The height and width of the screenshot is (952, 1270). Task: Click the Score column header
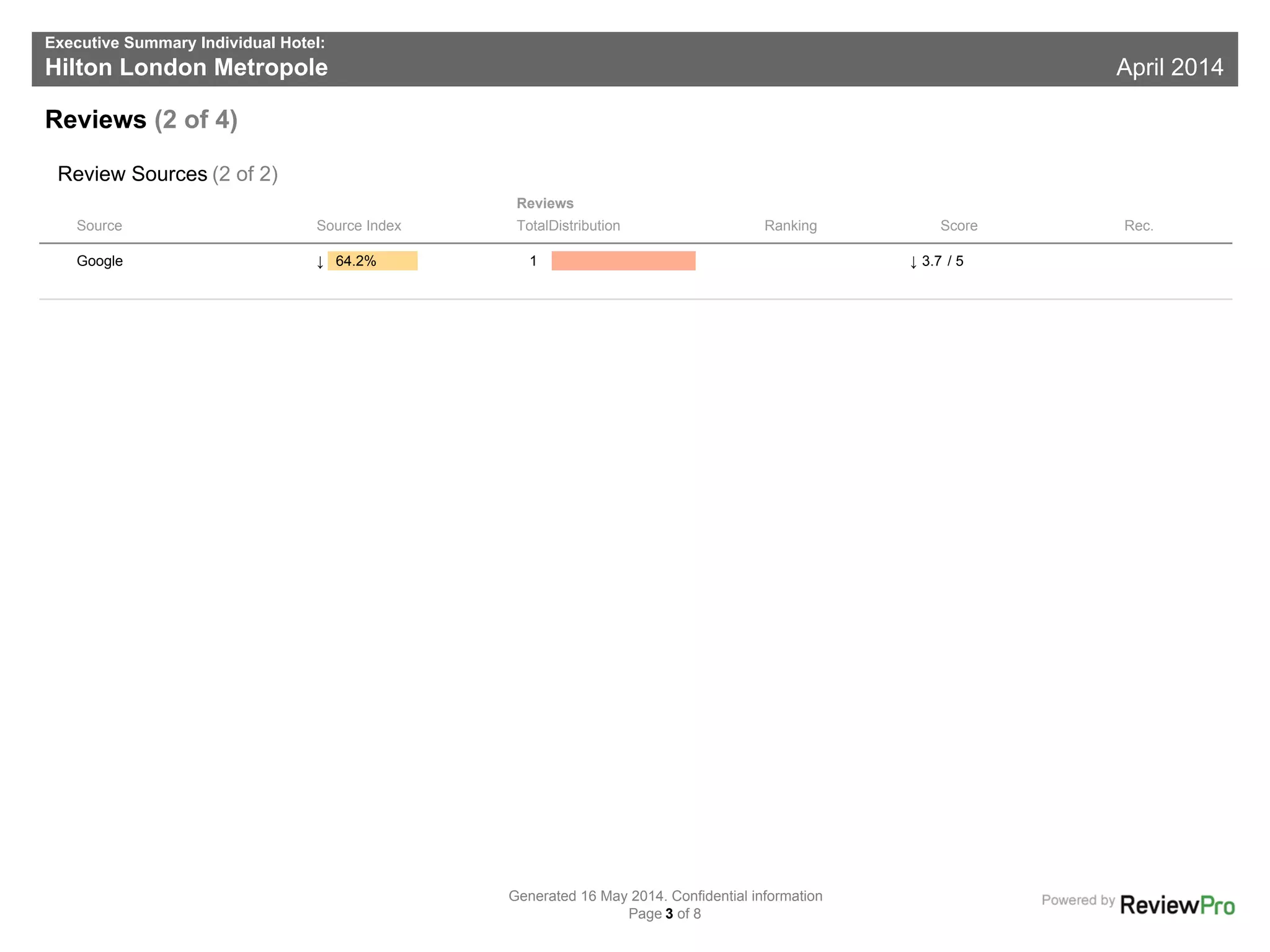pos(959,226)
